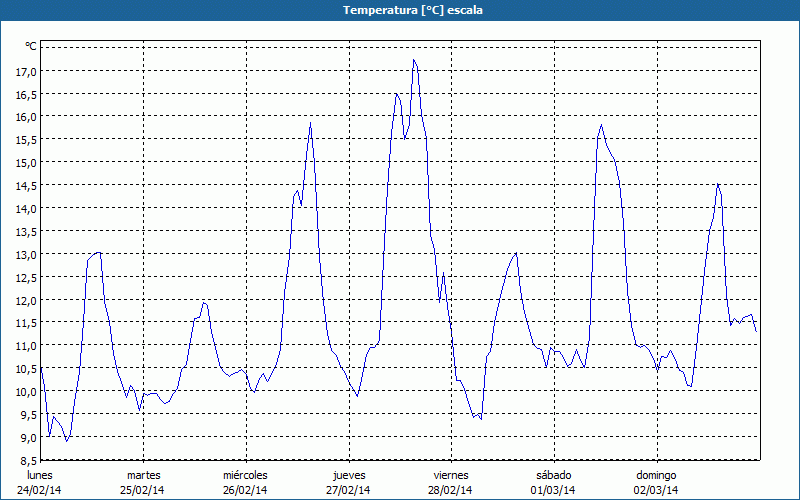
Task: Select the 8,5 y-axis value label
Action: 25,460
